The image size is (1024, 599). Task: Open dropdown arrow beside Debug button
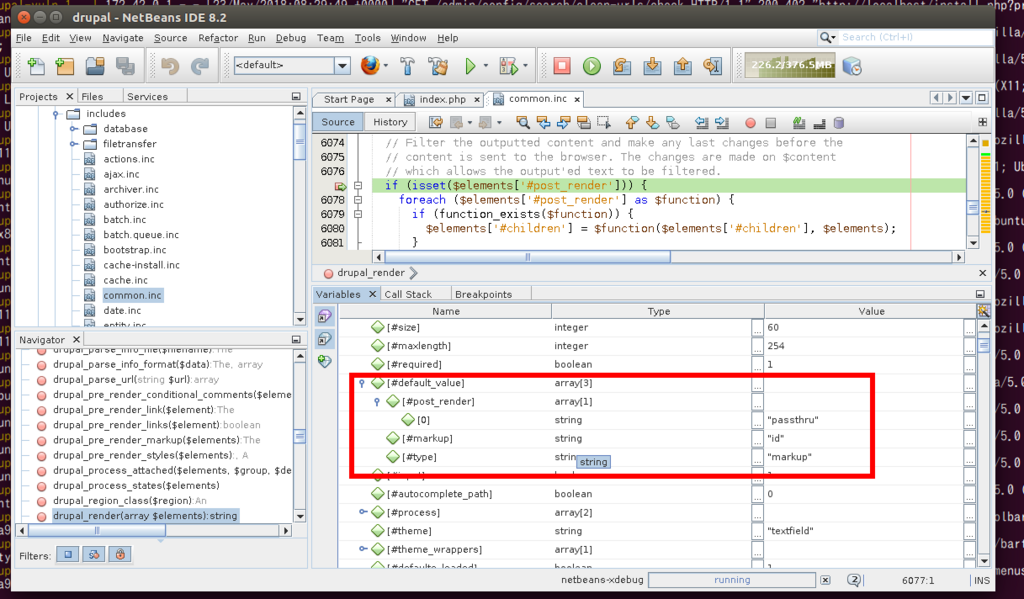click(525, 65)
